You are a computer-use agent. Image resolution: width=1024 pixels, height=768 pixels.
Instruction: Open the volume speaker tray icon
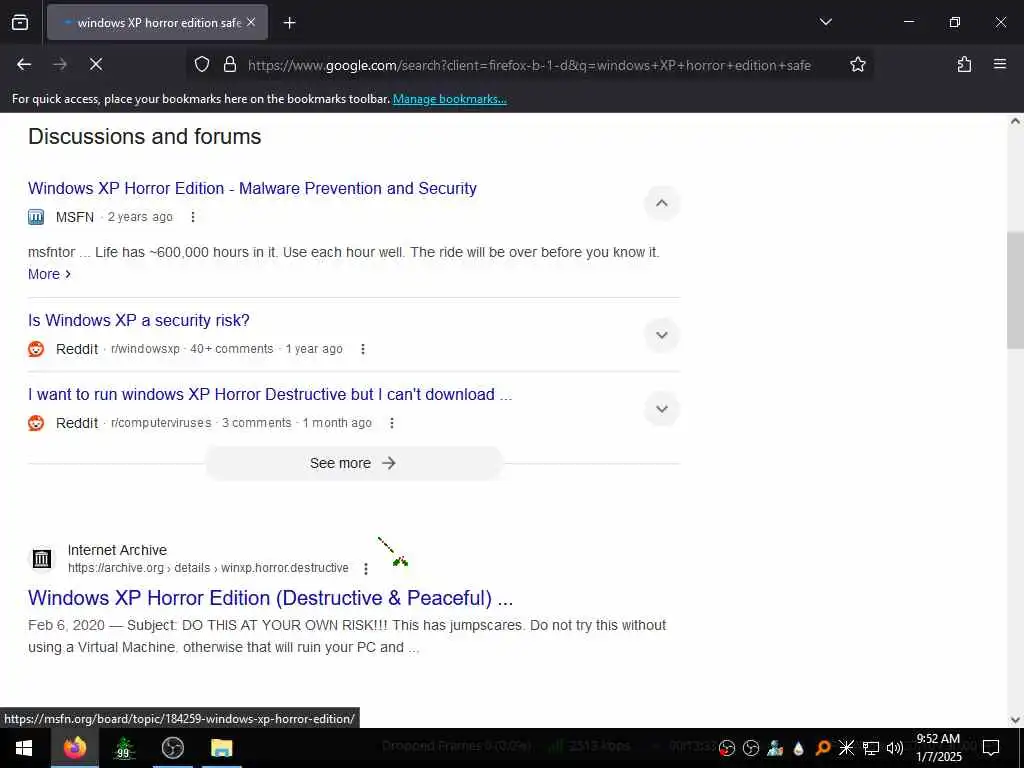point(895,748)
